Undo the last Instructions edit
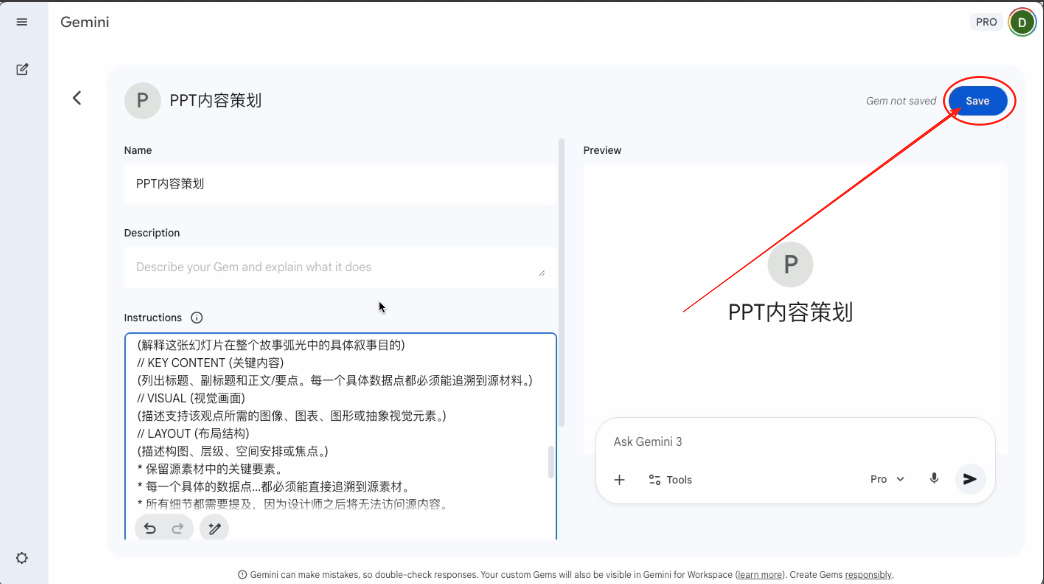This screenshot has width=1044, height=584. tap(150, 527)
